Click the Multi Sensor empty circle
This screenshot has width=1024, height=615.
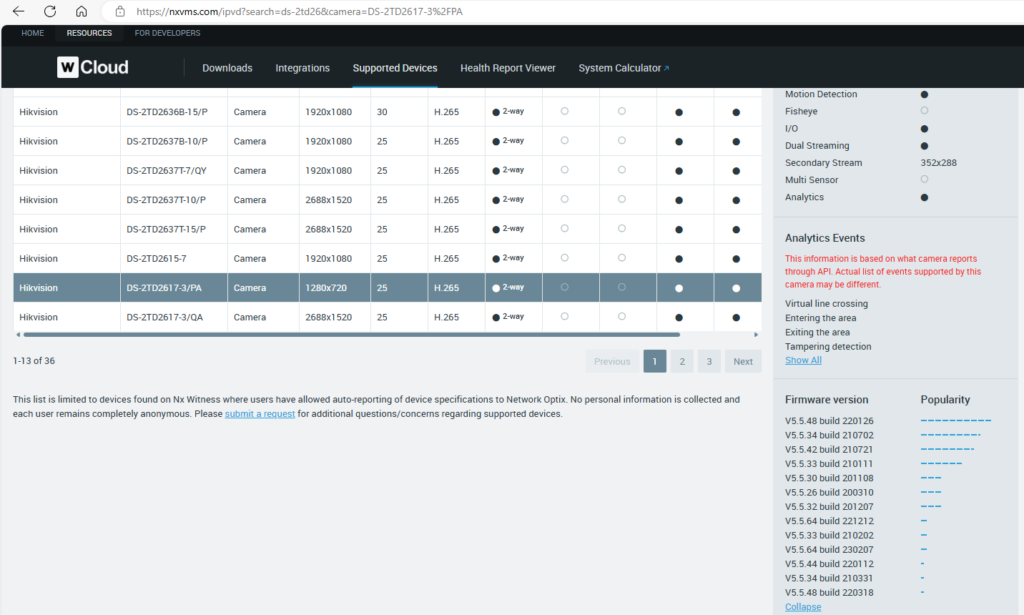[924, 180]
